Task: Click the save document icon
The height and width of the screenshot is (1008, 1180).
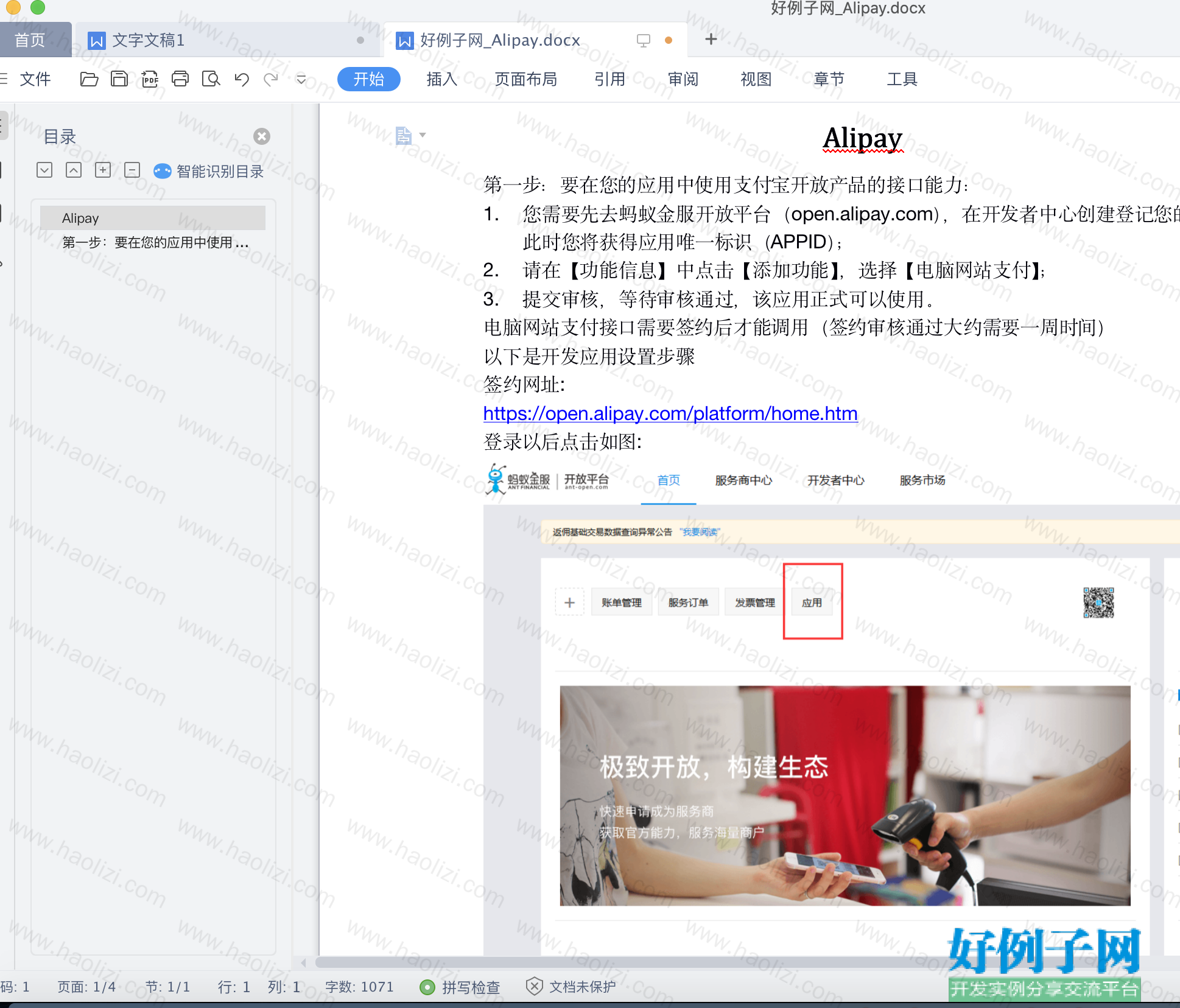Action: coord(119,79)
